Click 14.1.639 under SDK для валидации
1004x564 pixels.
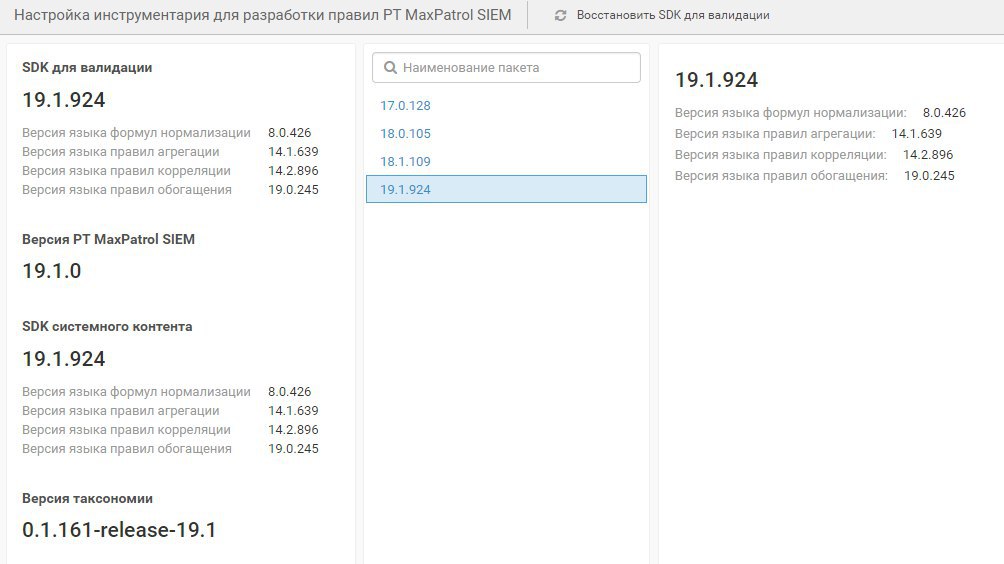(293, 152)
